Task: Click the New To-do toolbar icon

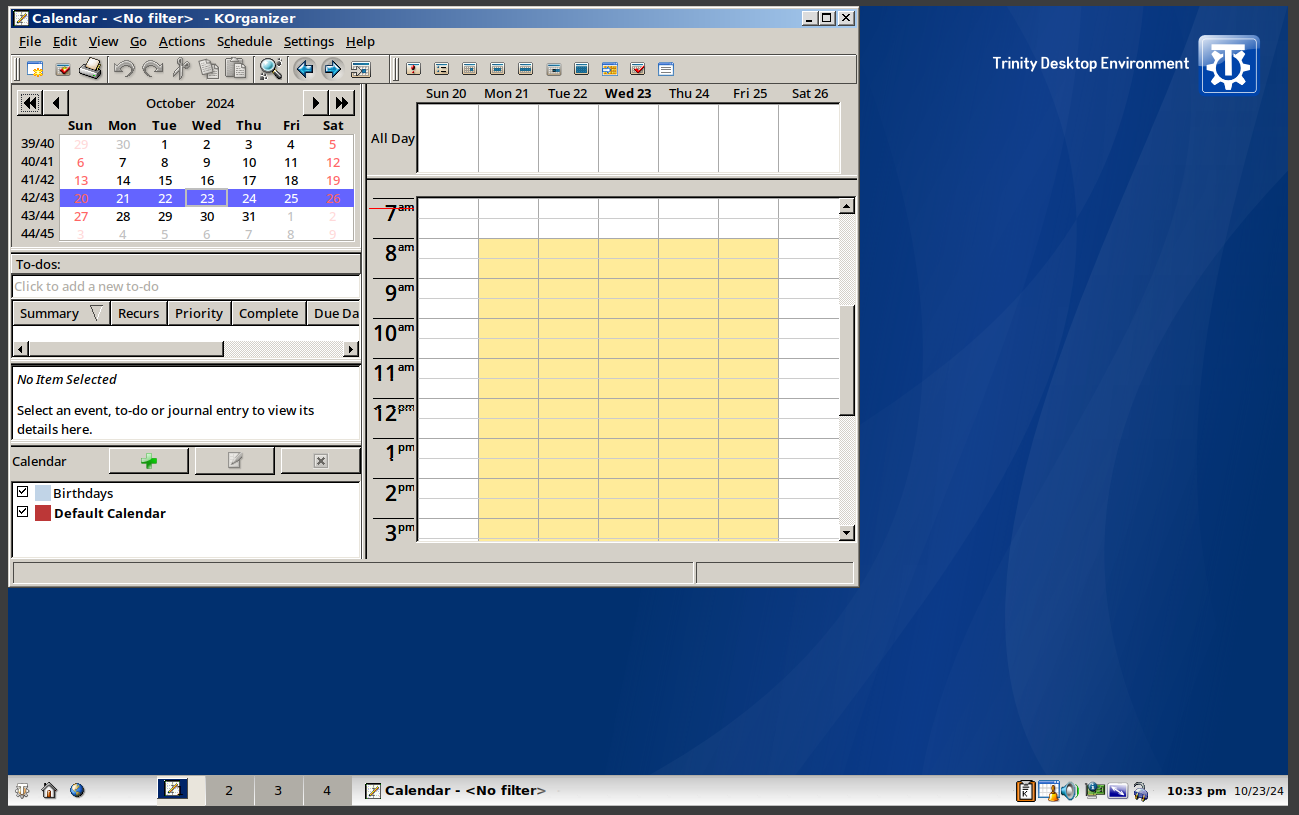Action: click(63, 69)
